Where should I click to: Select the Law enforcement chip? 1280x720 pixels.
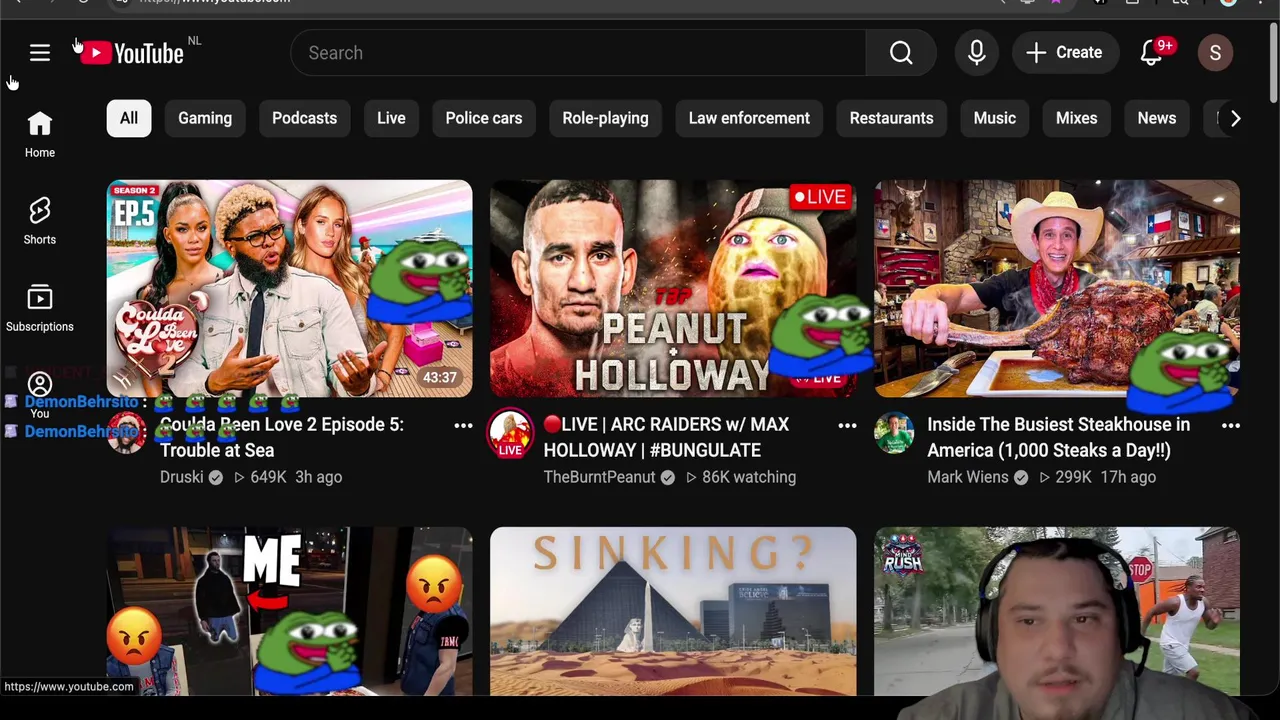click(749, 118)
